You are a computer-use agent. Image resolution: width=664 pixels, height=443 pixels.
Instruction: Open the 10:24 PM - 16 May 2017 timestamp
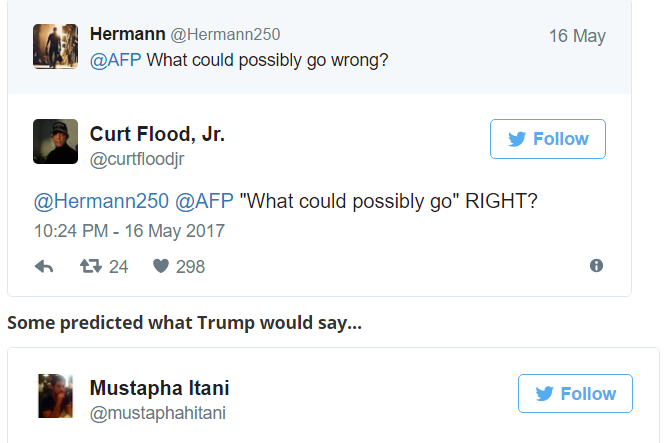pyautogui.click(x=129, y=231)
